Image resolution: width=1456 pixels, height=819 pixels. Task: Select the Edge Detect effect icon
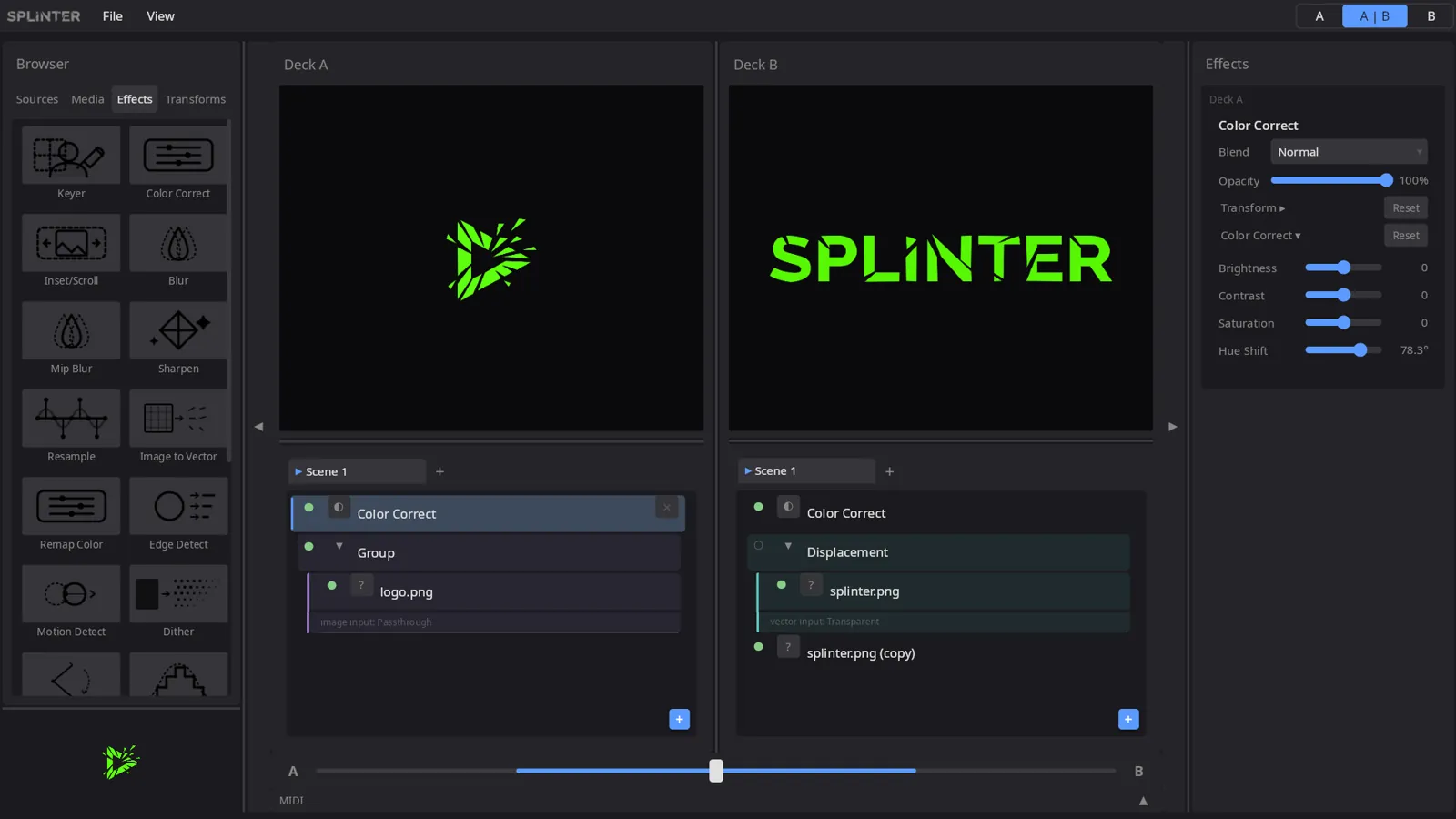[x=178, y=506]
